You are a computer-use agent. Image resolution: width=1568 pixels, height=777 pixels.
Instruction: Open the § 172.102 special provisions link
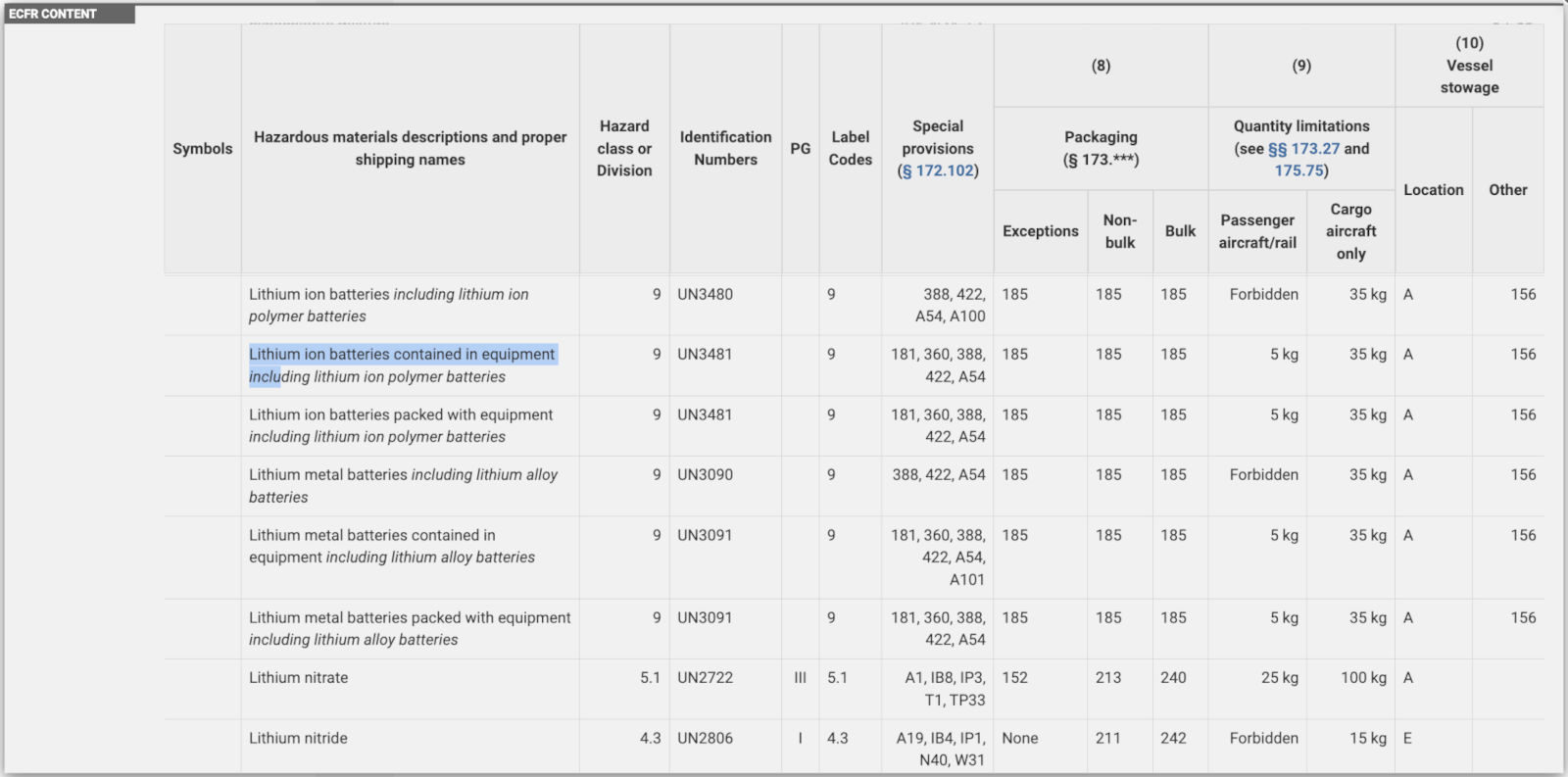tap(939, 170)
